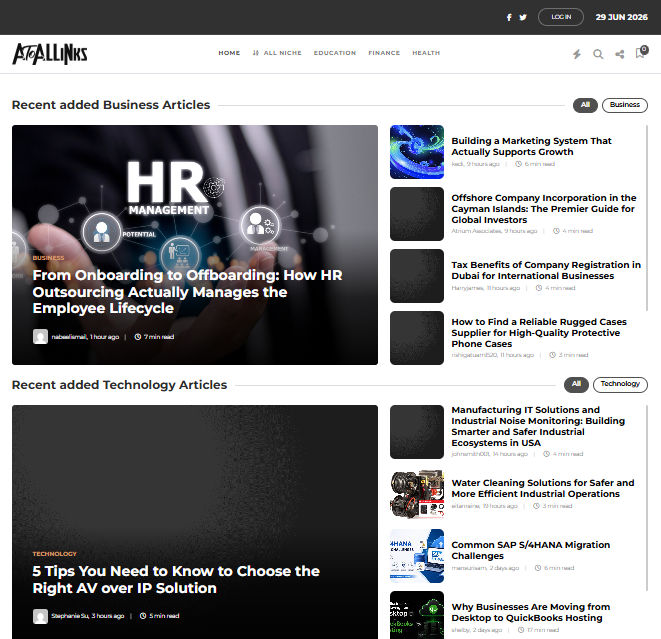Open the Facebook social icon
661x639 pixels.
pyautogui.click(x=509, y=17)
